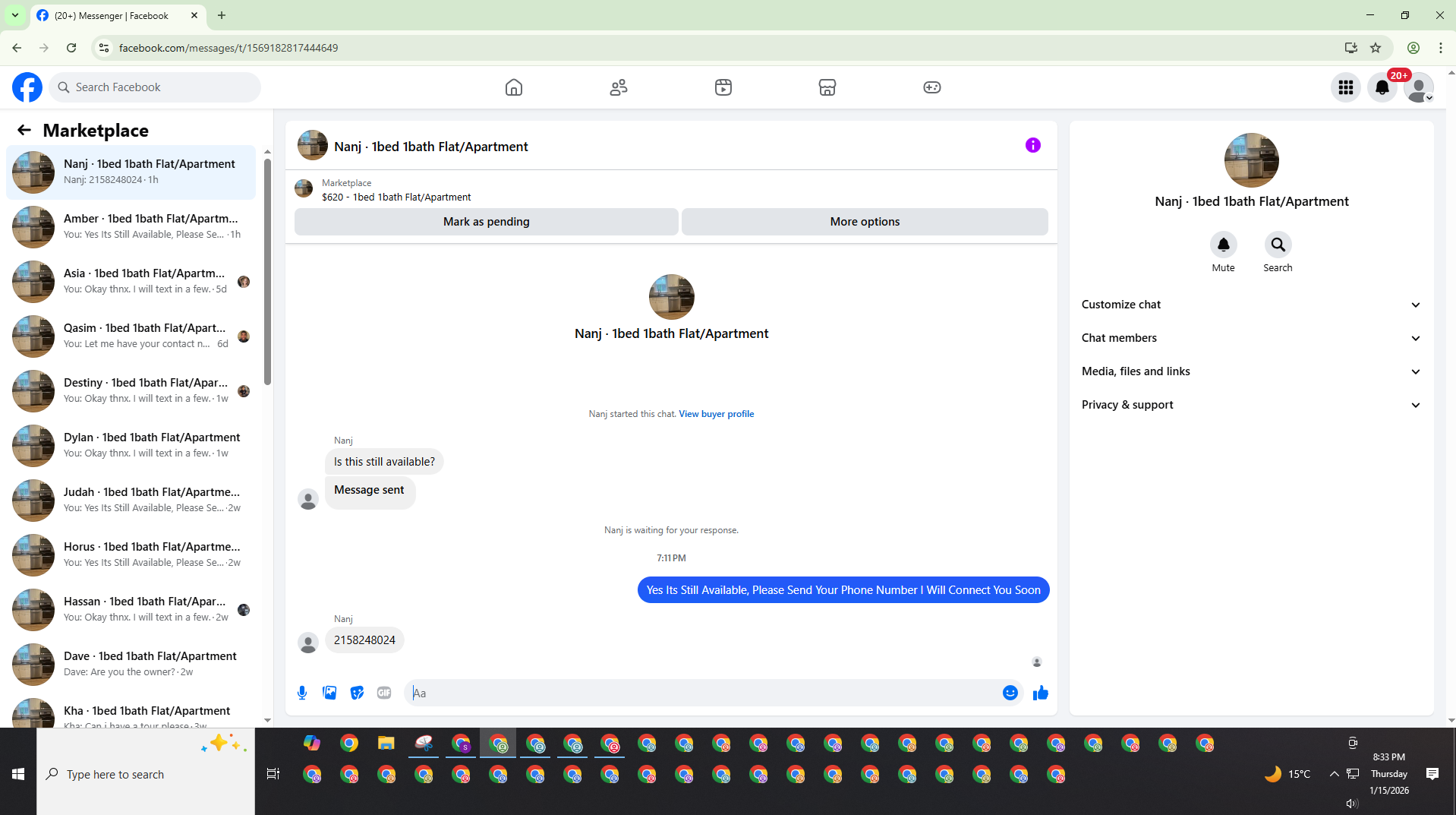Open the Nanj conversation in the list

tap(131, 172)
